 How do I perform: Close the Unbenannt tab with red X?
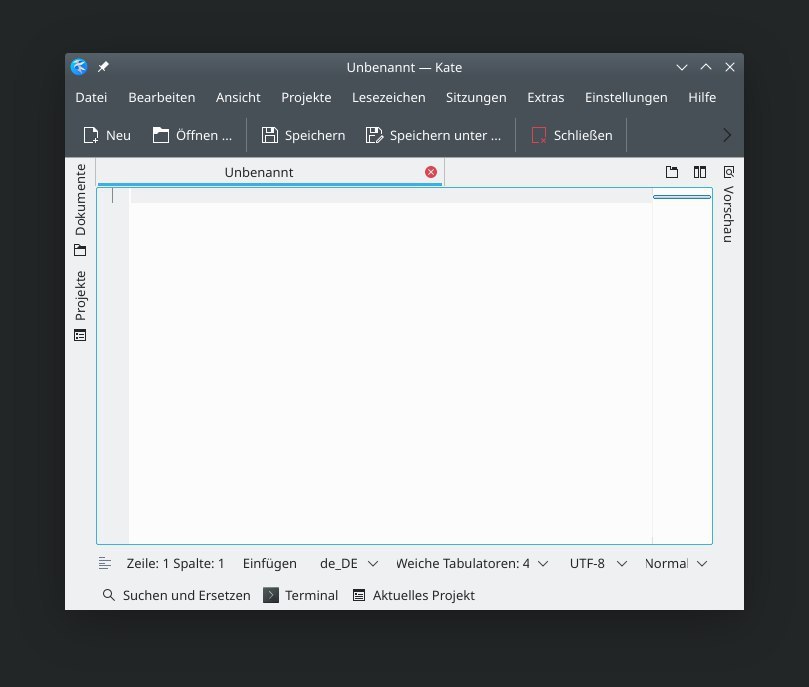pyautogui.click(x=431, y=172)
